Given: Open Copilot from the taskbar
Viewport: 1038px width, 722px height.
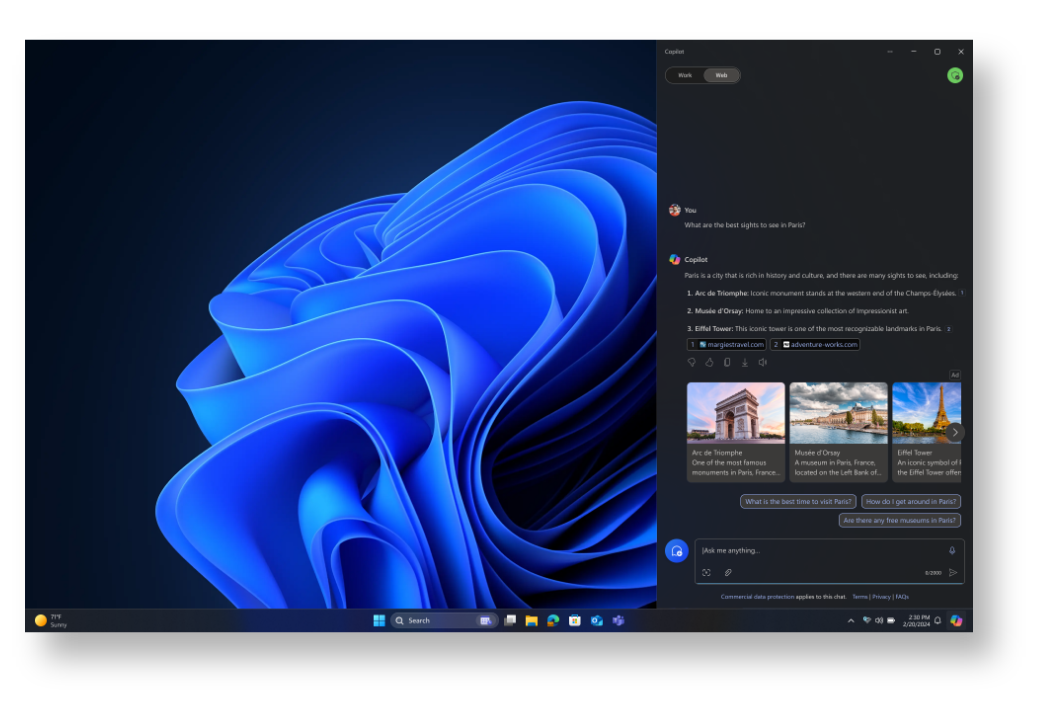Looking at the screenshot, I should coord(957,620).
